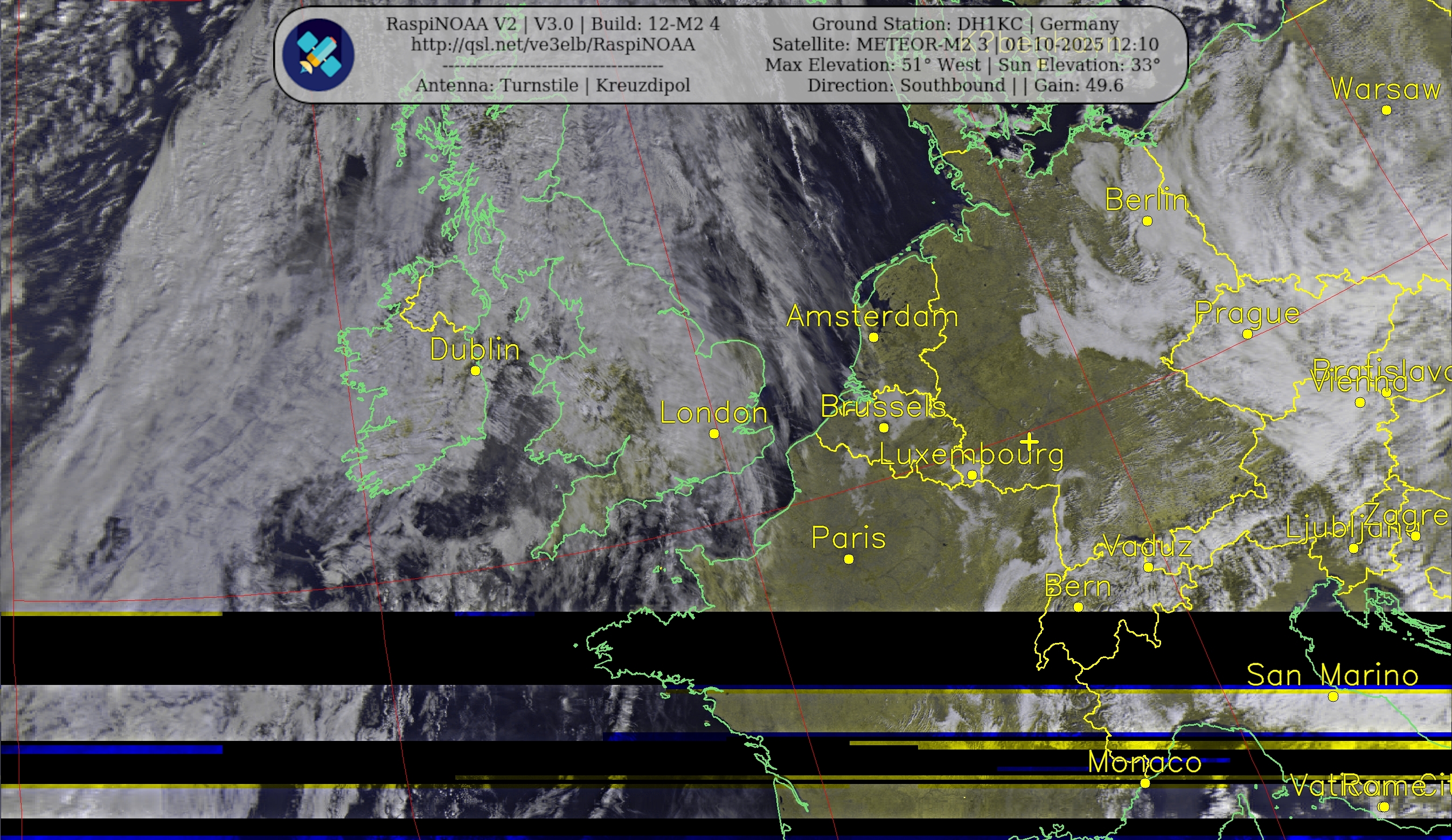
Task: Click the Paris city marker dot
Action: pyautogui.click(x=848, y=559)
